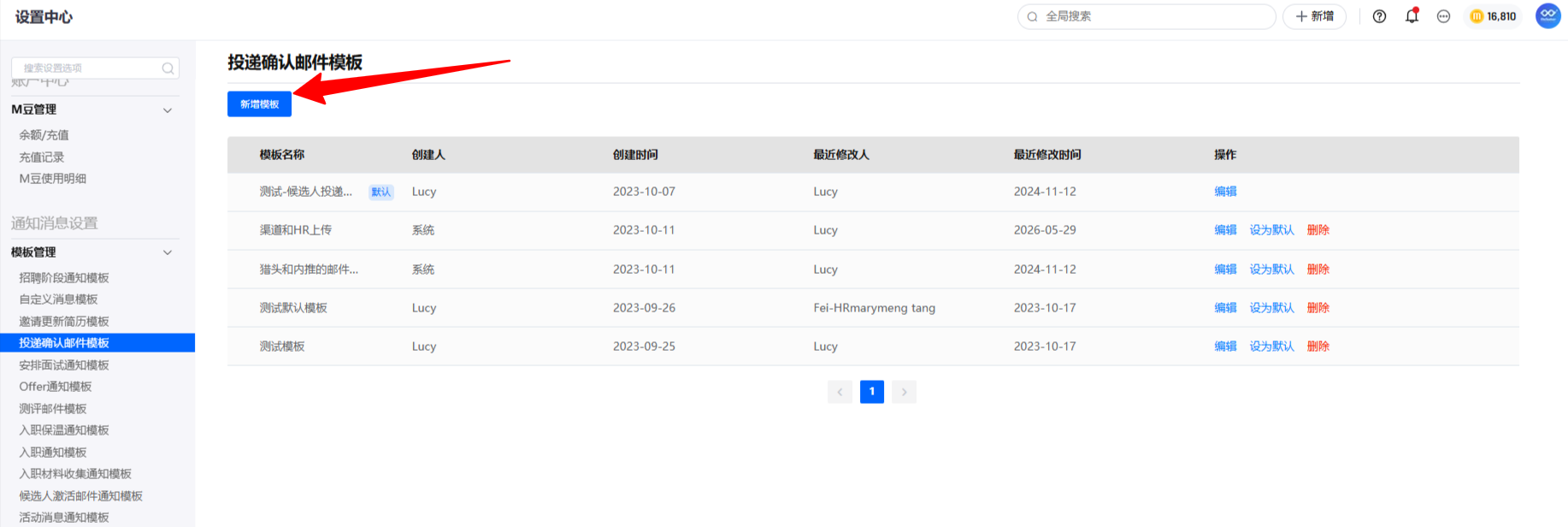
Task: Click the 模板名称 column header
Action: tap(282, 155)
